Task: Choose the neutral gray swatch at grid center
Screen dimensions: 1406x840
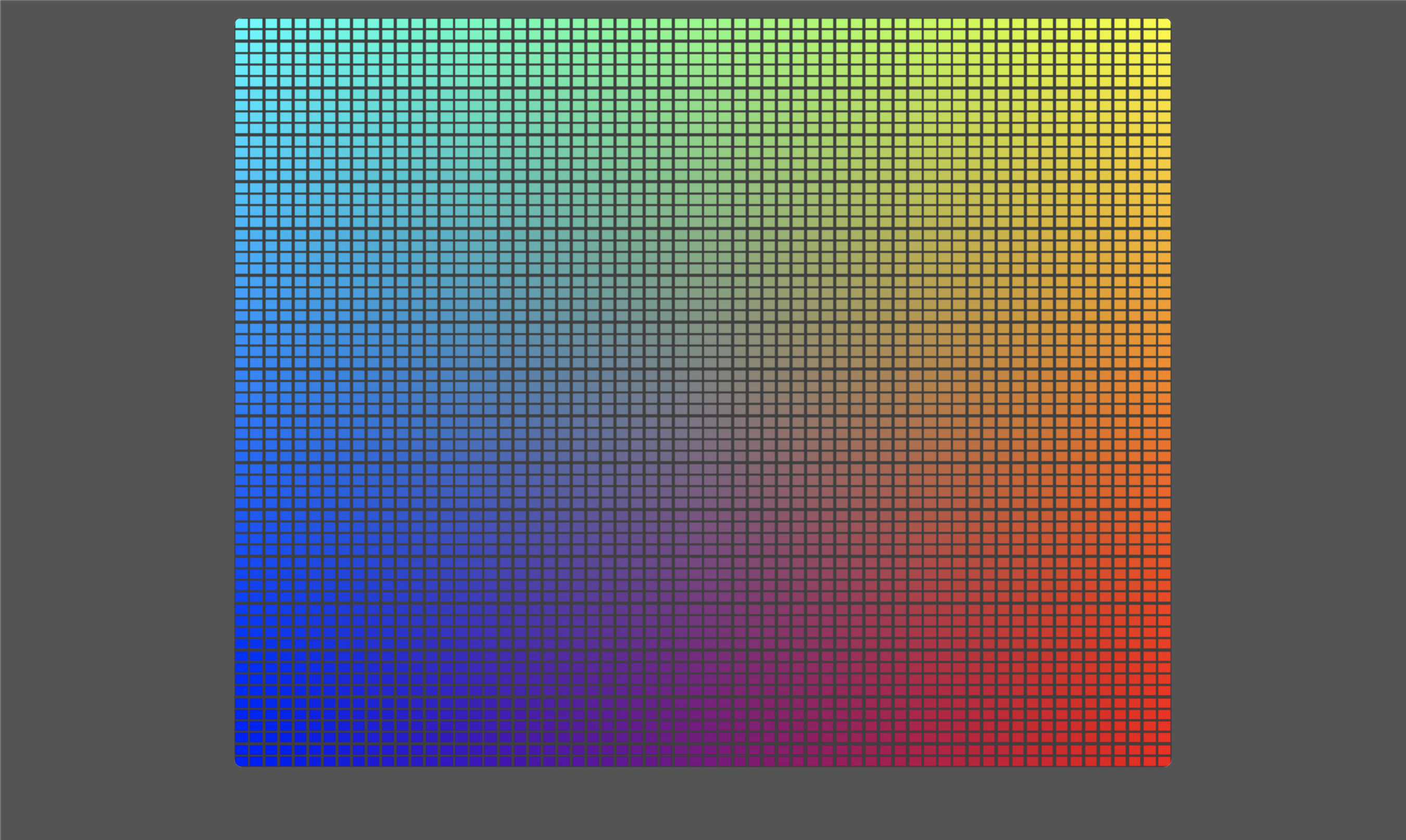Action: pos(710,398)
